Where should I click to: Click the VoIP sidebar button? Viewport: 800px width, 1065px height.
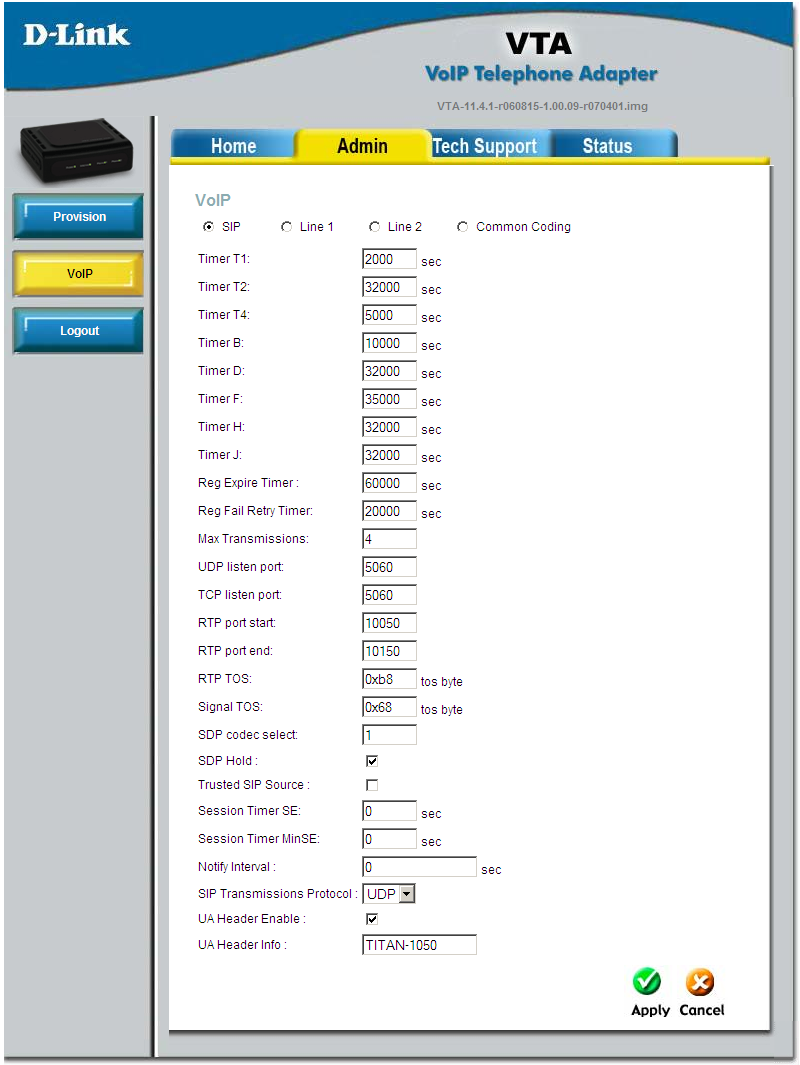click(x=78, y=274)
